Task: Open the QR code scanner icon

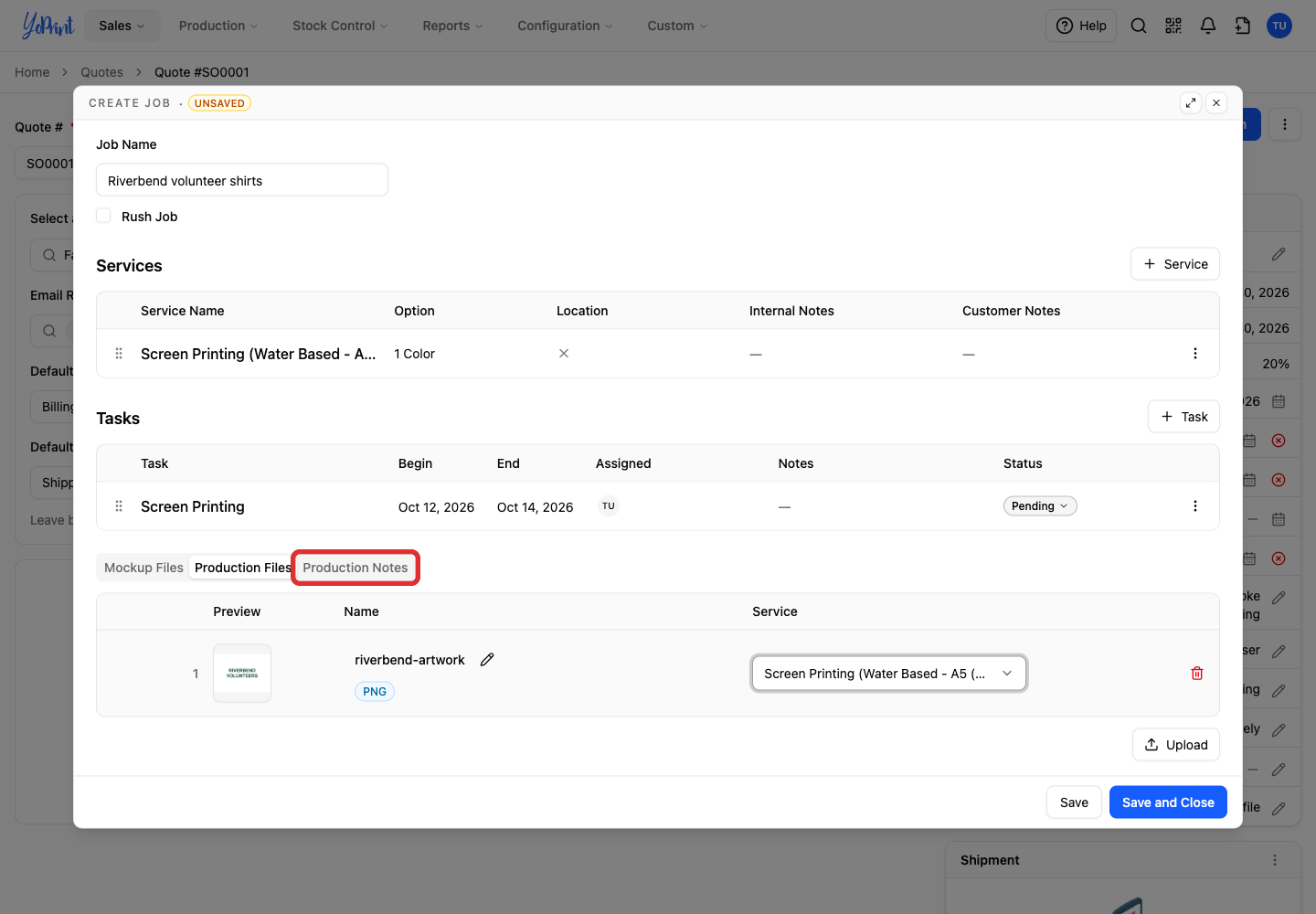Action: 1173,26
